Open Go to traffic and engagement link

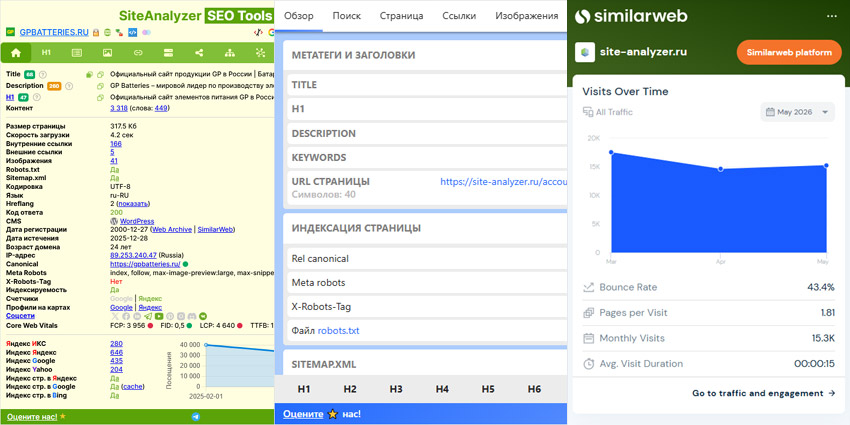[x=764, y=394]
